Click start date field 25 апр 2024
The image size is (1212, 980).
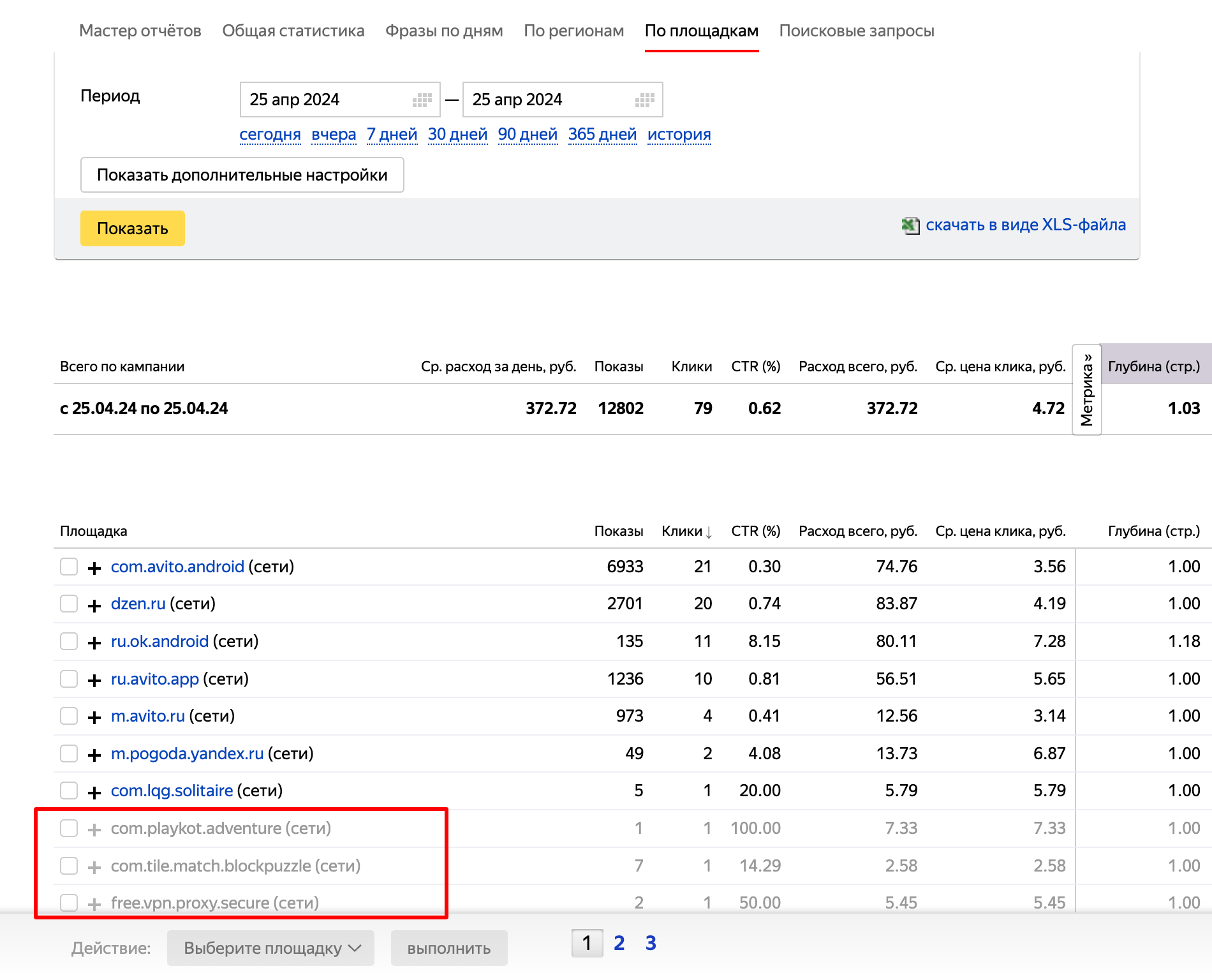[x=340, y=100]
